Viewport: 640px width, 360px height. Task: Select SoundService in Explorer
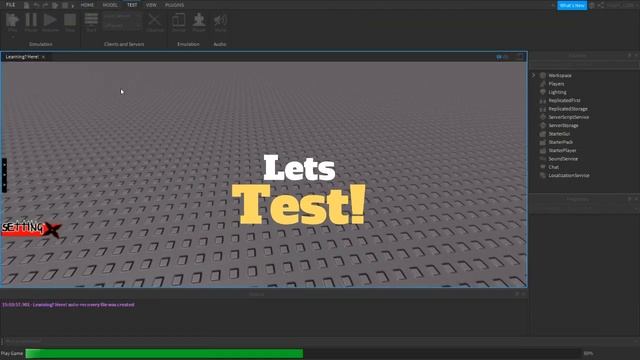pos(563,159)
